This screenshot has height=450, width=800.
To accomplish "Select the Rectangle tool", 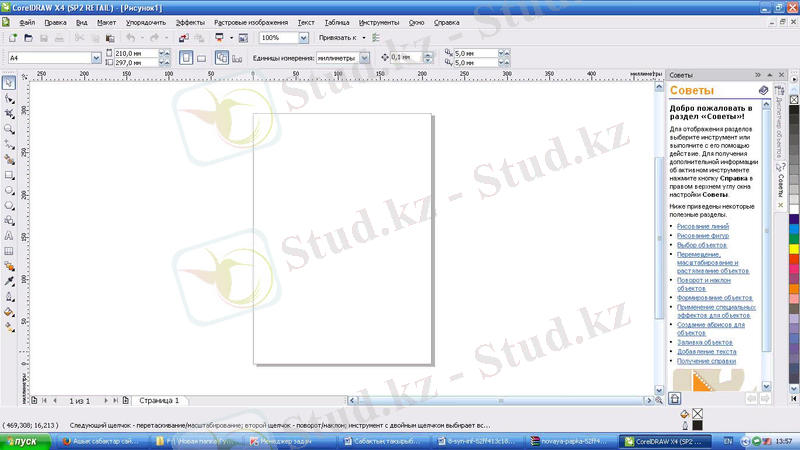I will [x=9, y=174].
